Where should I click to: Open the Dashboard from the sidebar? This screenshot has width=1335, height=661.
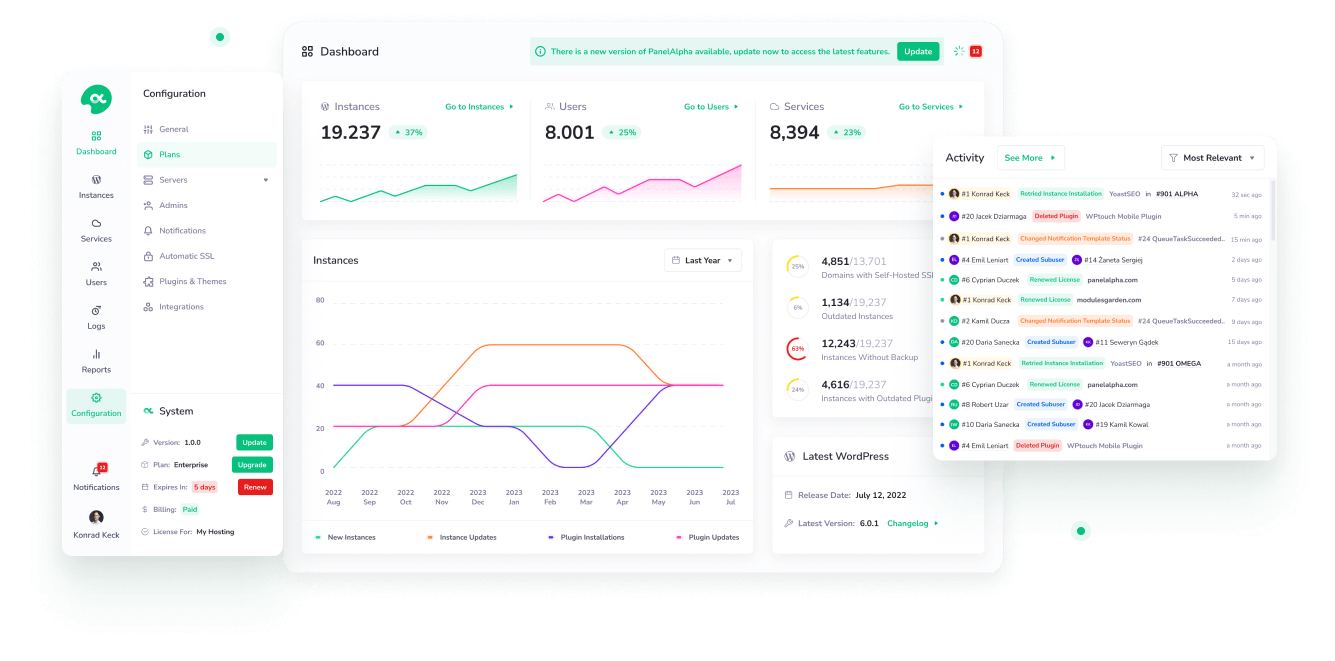click(96, 140)
